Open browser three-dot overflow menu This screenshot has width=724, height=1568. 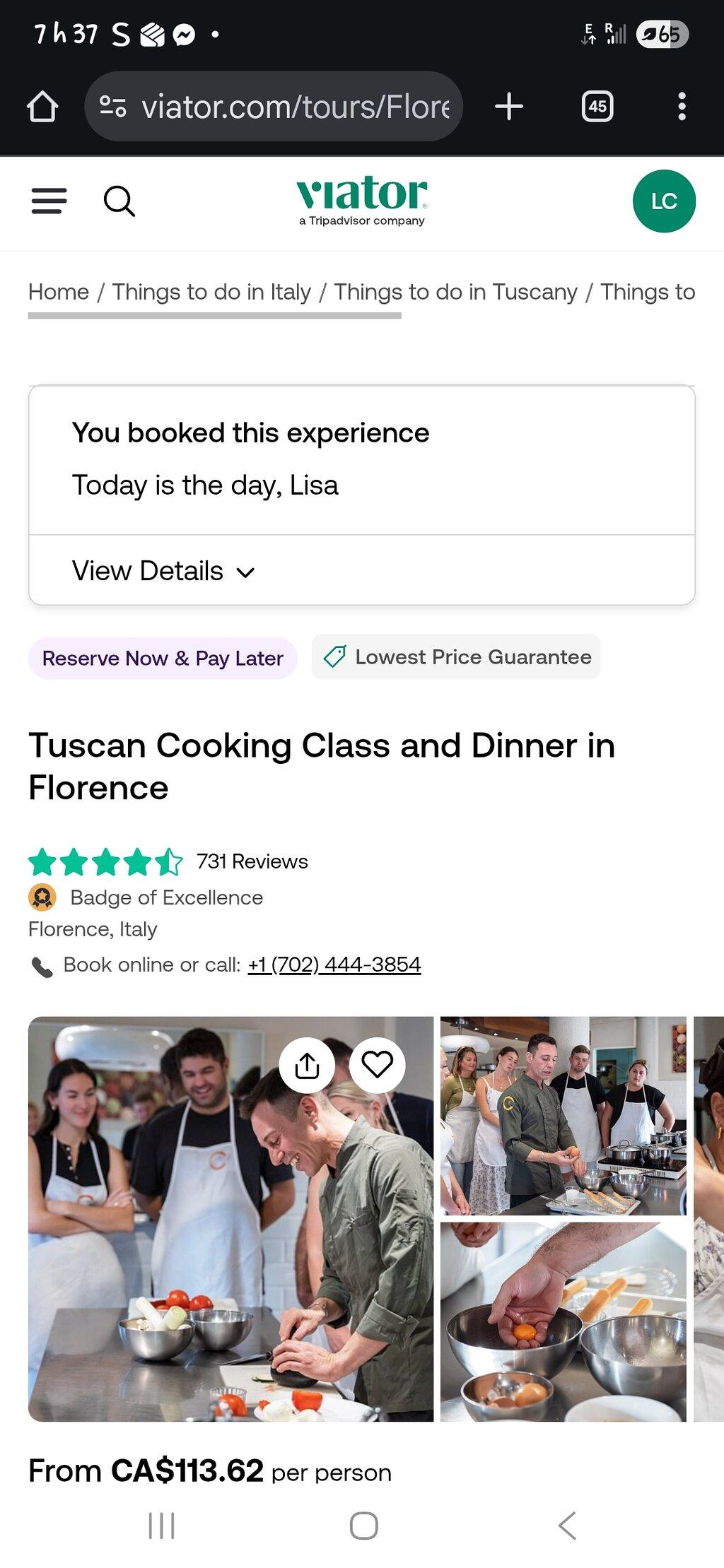[682, 107]
